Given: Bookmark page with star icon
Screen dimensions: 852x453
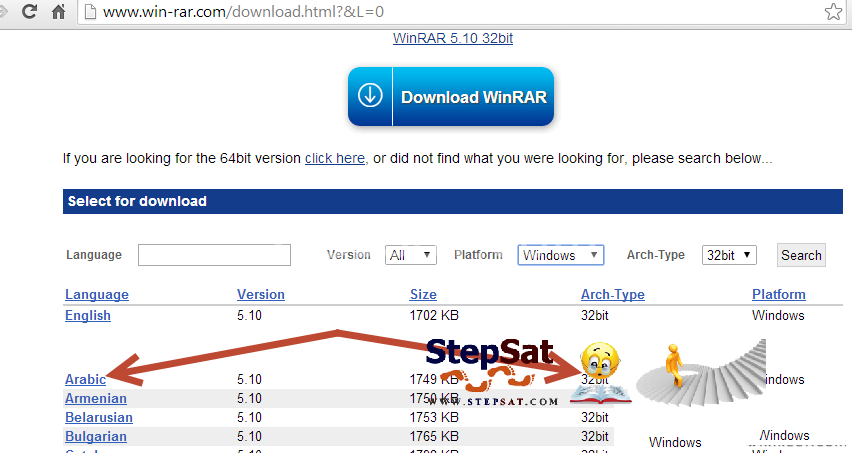Looking at the screenshot, I should (832, 13).
